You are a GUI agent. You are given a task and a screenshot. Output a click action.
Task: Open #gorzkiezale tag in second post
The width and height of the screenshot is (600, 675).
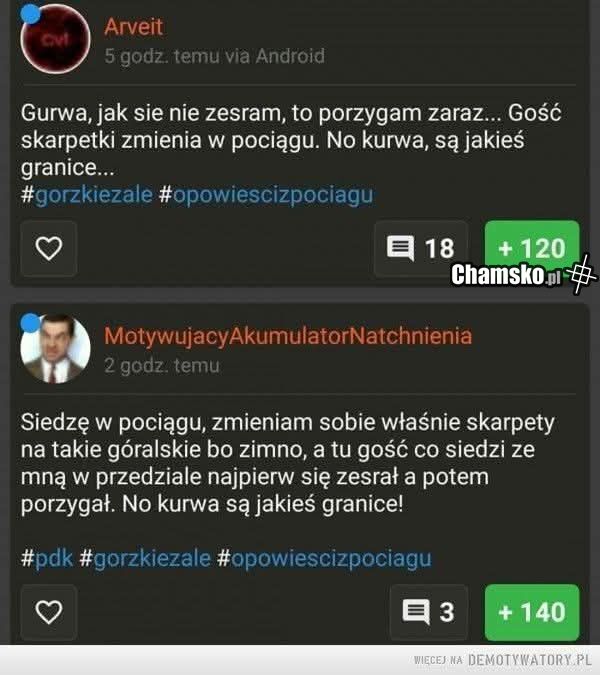pyautogui.click(x=145, y=558)
